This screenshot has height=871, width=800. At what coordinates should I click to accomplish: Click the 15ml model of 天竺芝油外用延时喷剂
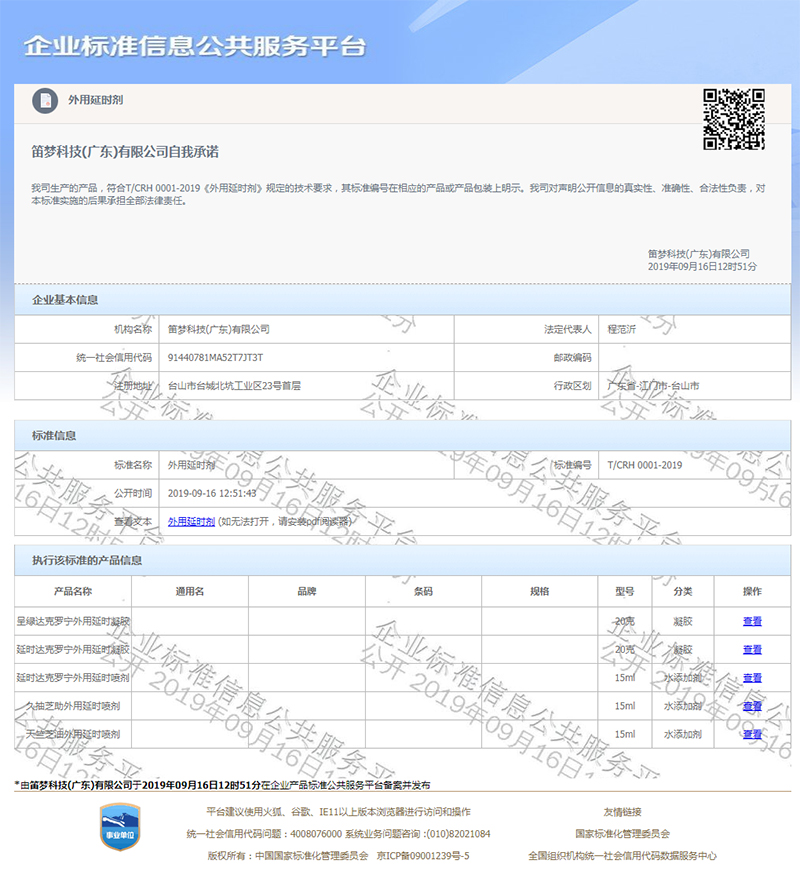point(624,734)
